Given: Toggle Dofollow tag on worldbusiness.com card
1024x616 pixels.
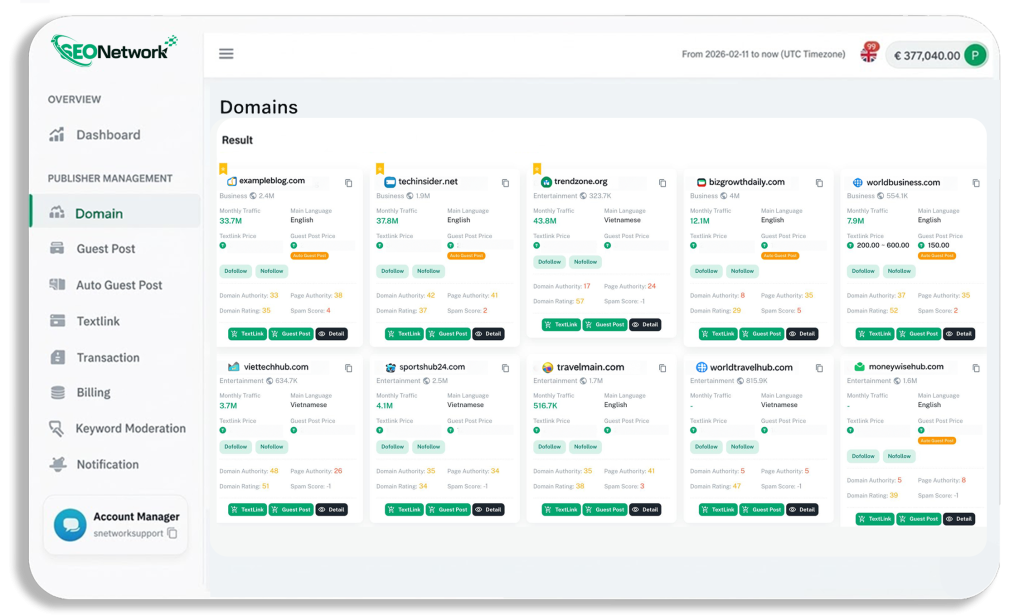Looking at the screenshot, I should coord(863,271).
